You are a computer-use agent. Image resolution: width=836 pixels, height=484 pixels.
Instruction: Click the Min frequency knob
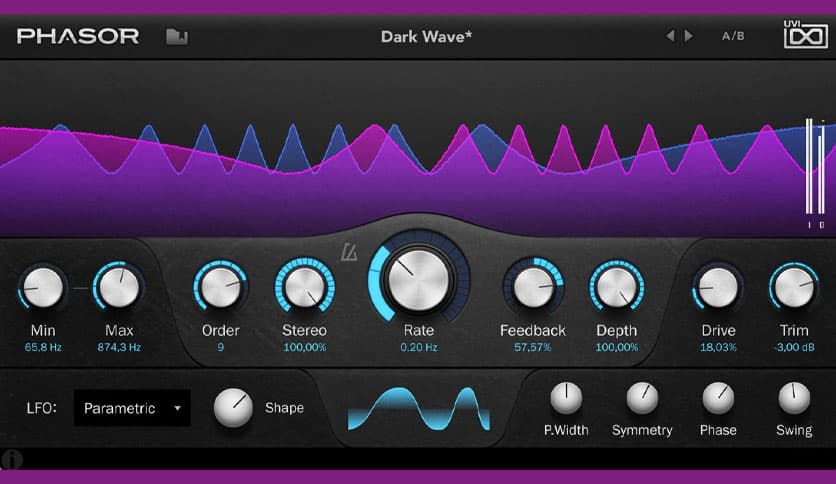(43, 288)
